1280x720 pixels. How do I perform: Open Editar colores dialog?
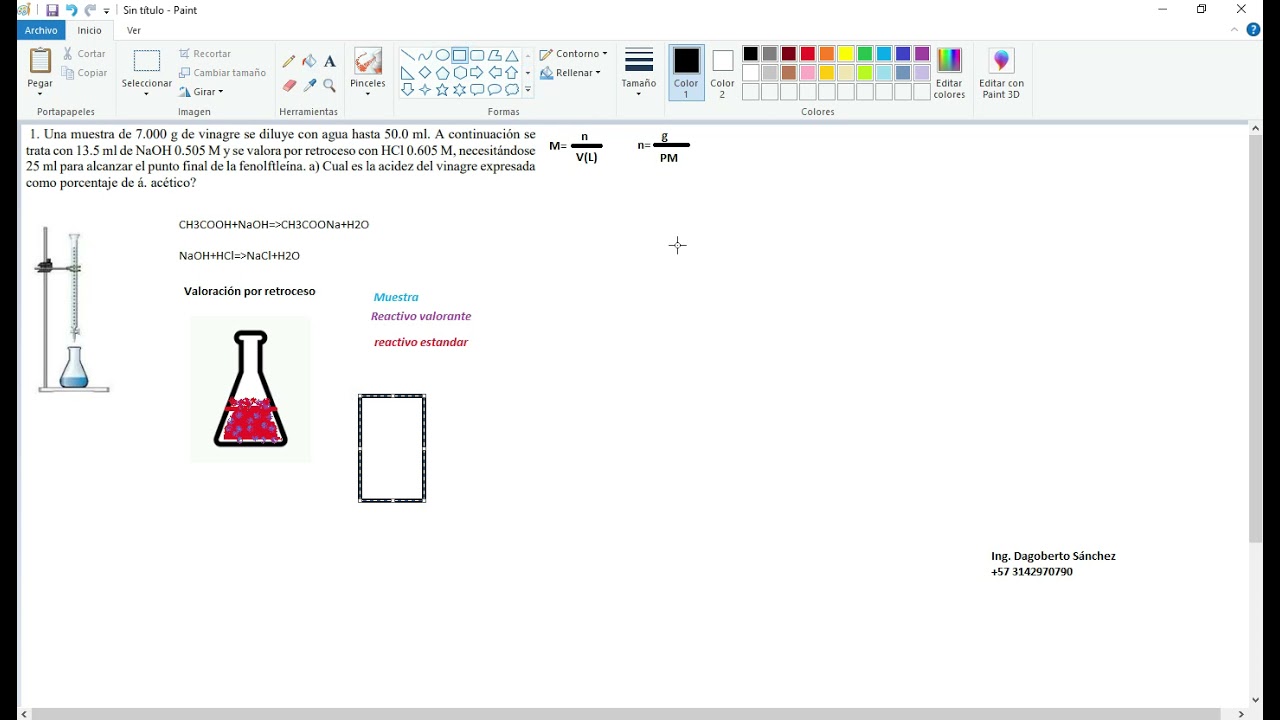(949, 72)
